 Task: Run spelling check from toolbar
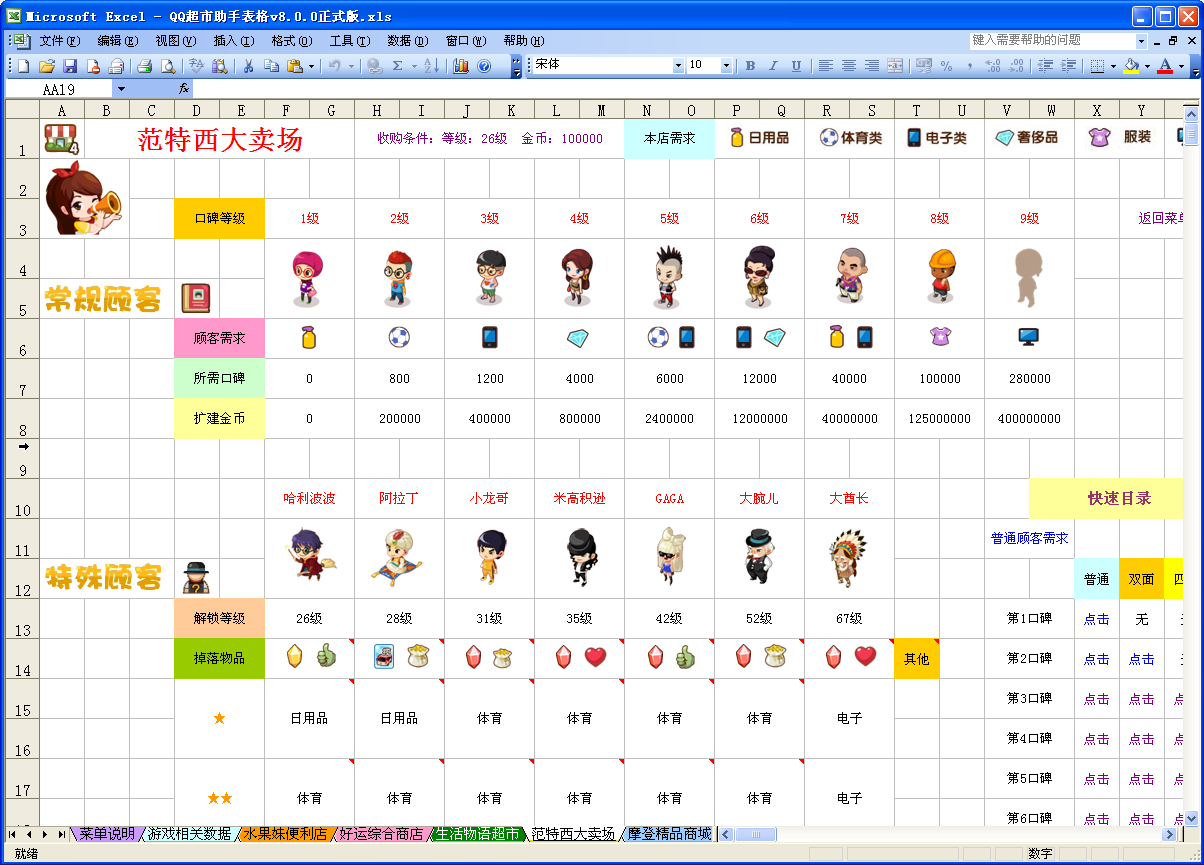196,66
